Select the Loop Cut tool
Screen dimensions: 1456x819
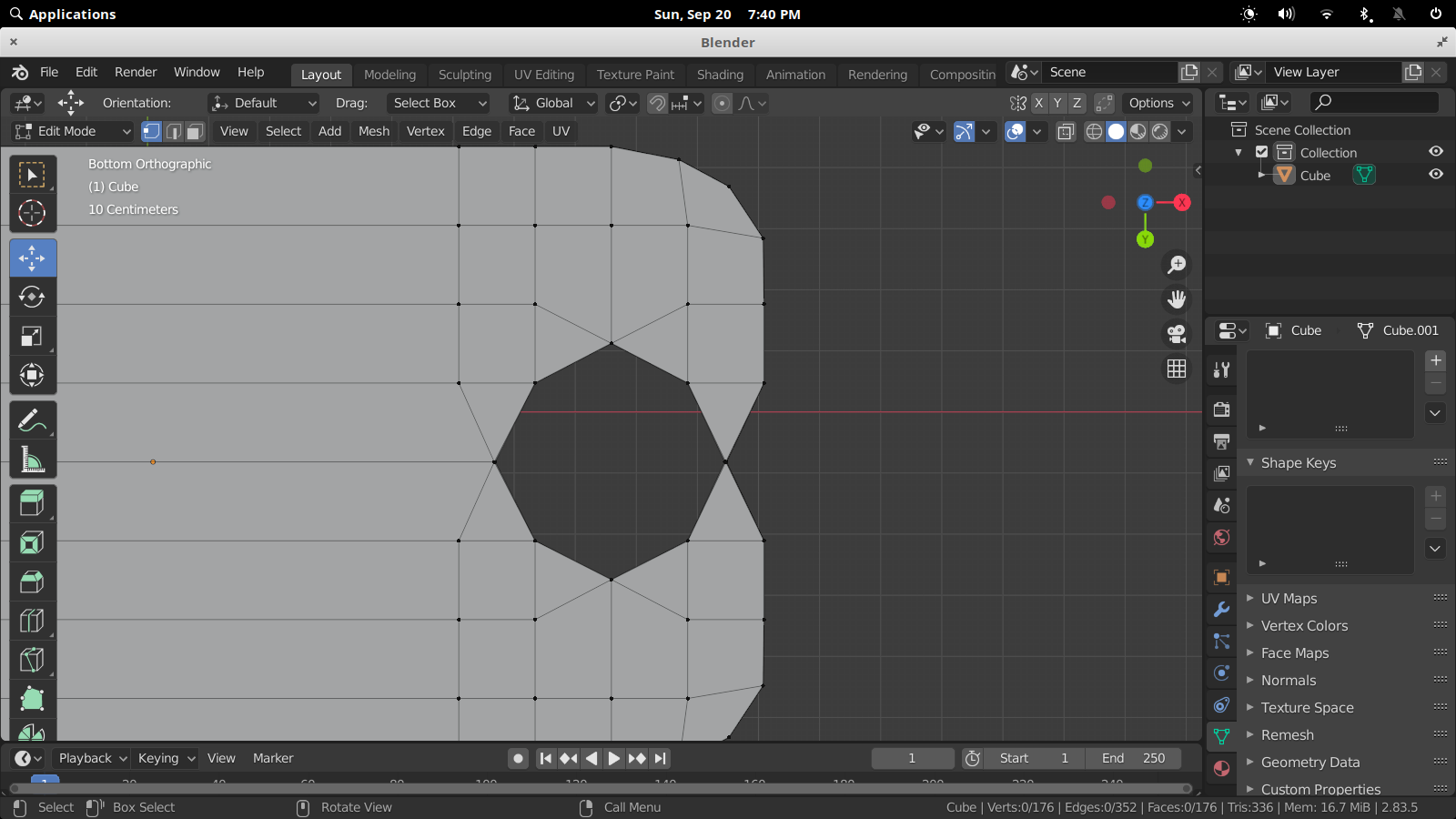[32, 621]
